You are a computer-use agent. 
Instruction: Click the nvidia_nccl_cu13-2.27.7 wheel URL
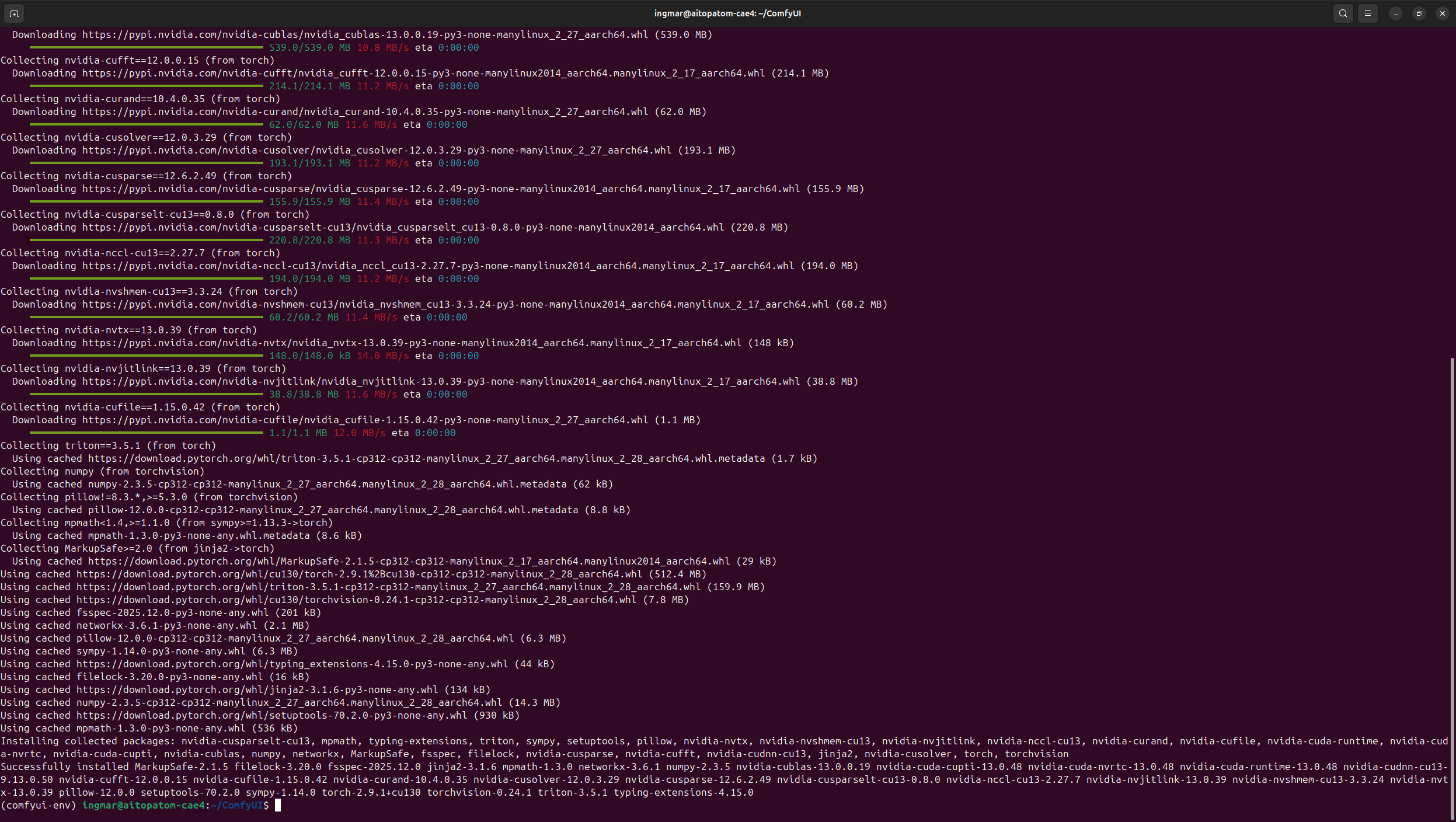click(x=438, y=266)
